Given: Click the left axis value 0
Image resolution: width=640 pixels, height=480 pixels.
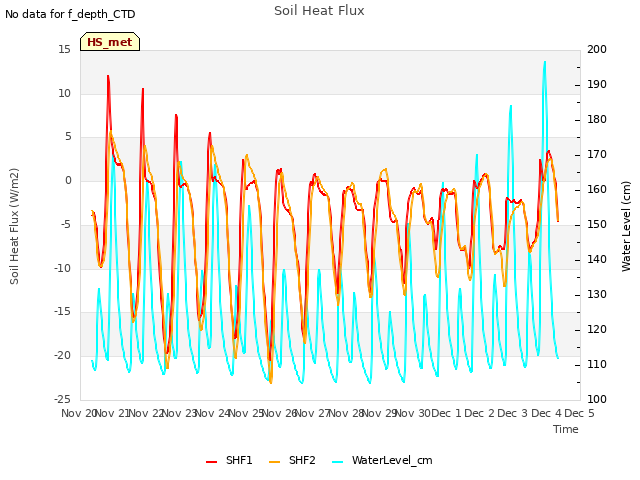Looking at the screenshot, I should click(x=68, y=180).
